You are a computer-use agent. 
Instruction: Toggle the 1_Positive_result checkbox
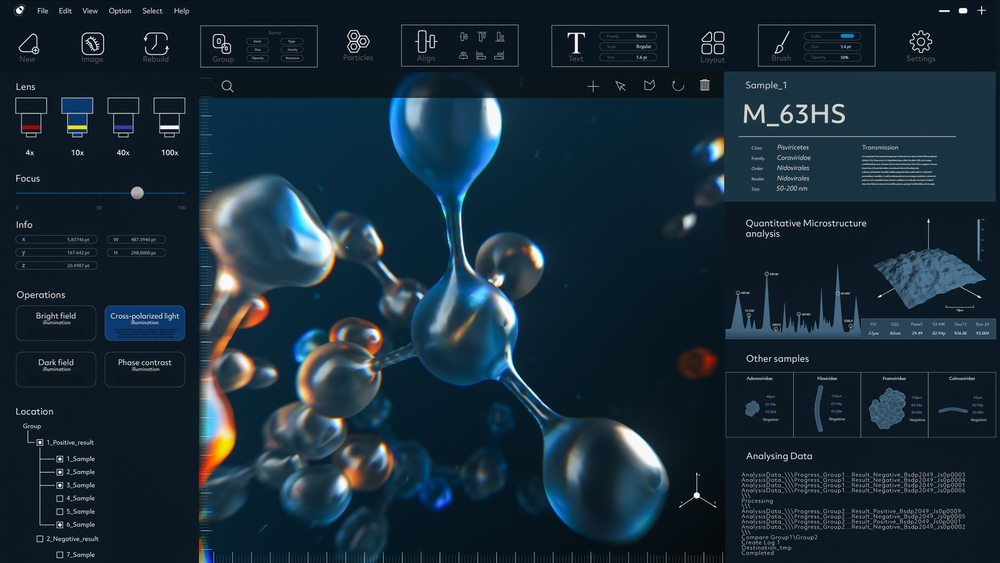[40, 442]
